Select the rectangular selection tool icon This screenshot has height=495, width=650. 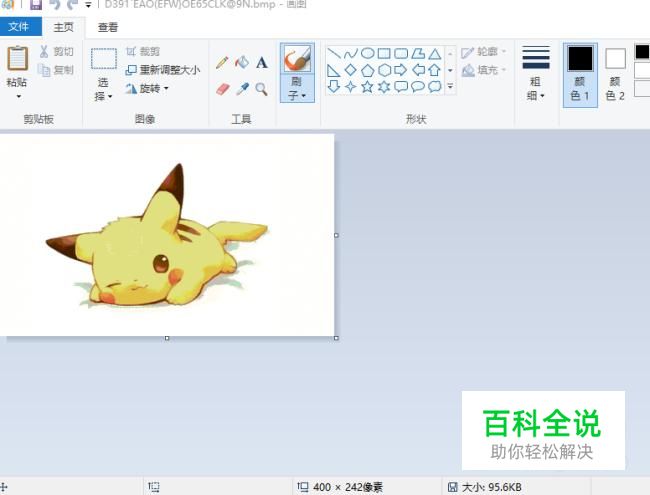click(104, 58)
